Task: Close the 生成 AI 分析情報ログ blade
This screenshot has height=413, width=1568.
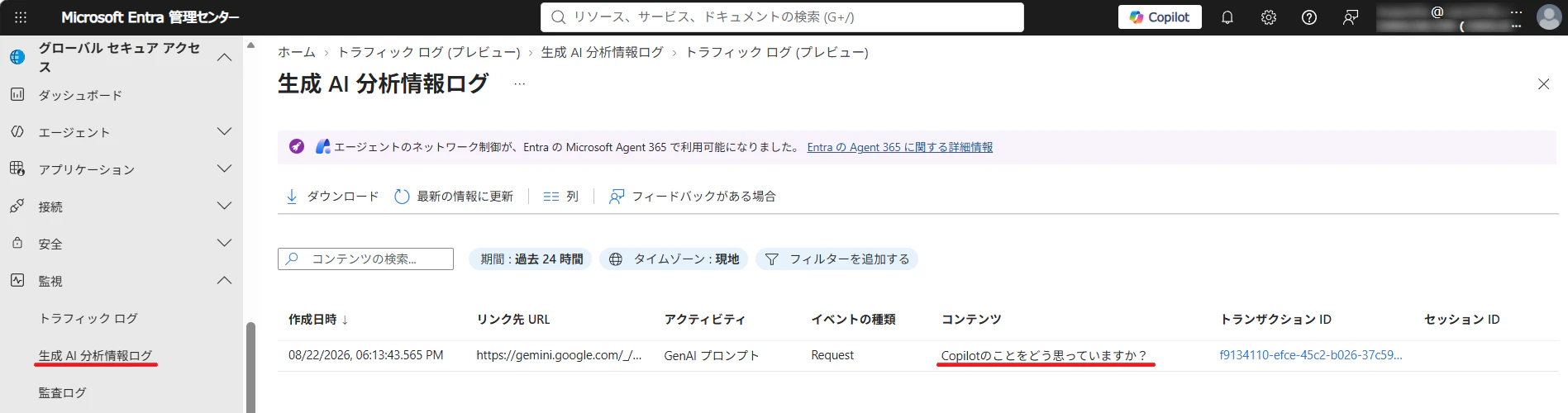Action: pos(1543,84)
